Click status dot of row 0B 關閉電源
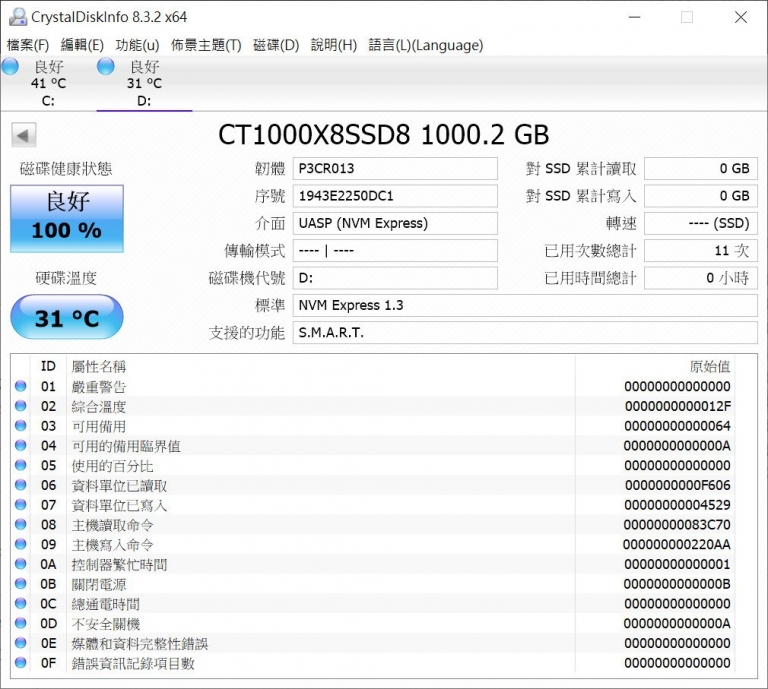The width and height of the screenshot is (768, 689). tap(21, 584)
